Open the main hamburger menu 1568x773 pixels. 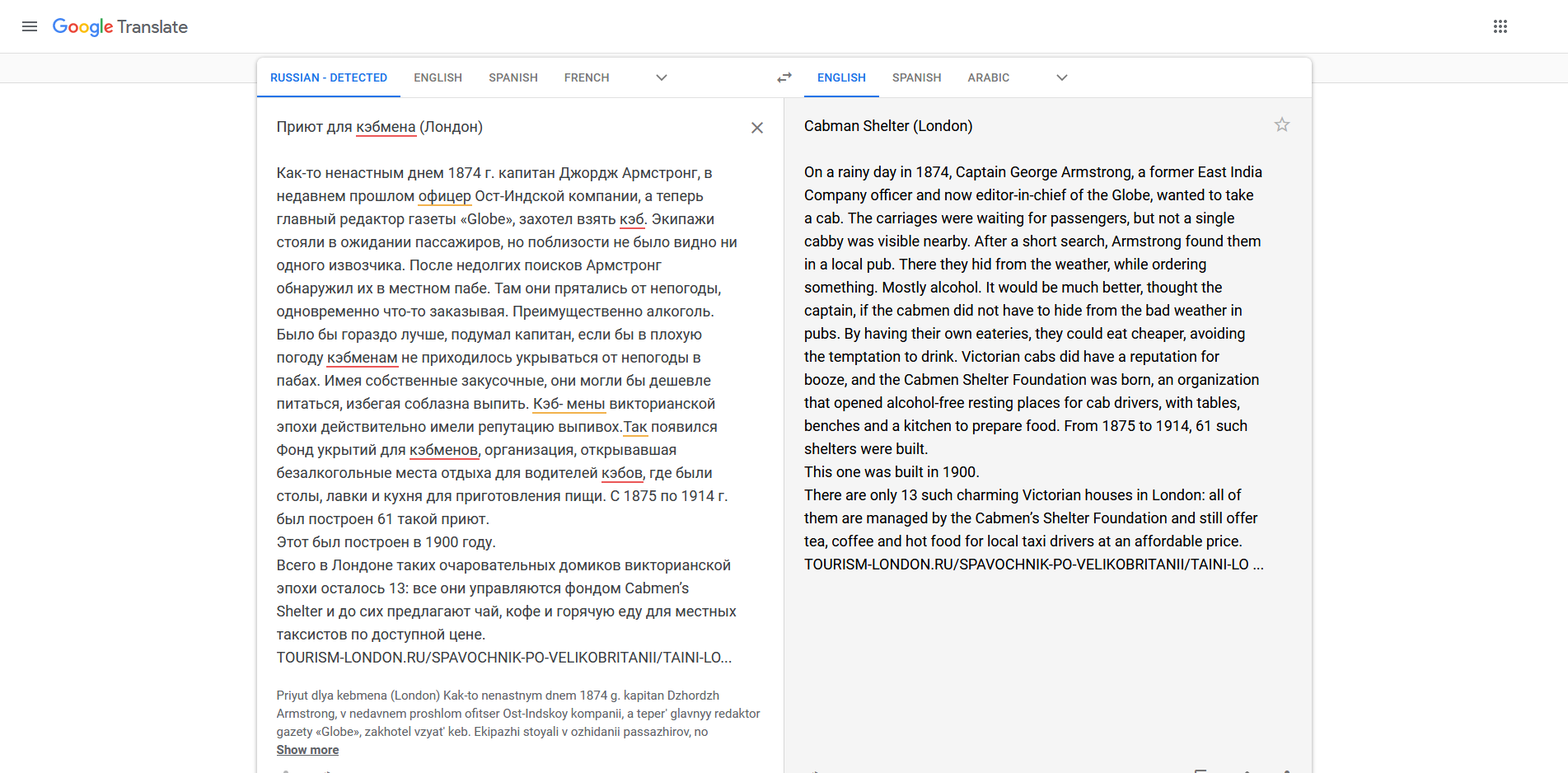[30, 26]
